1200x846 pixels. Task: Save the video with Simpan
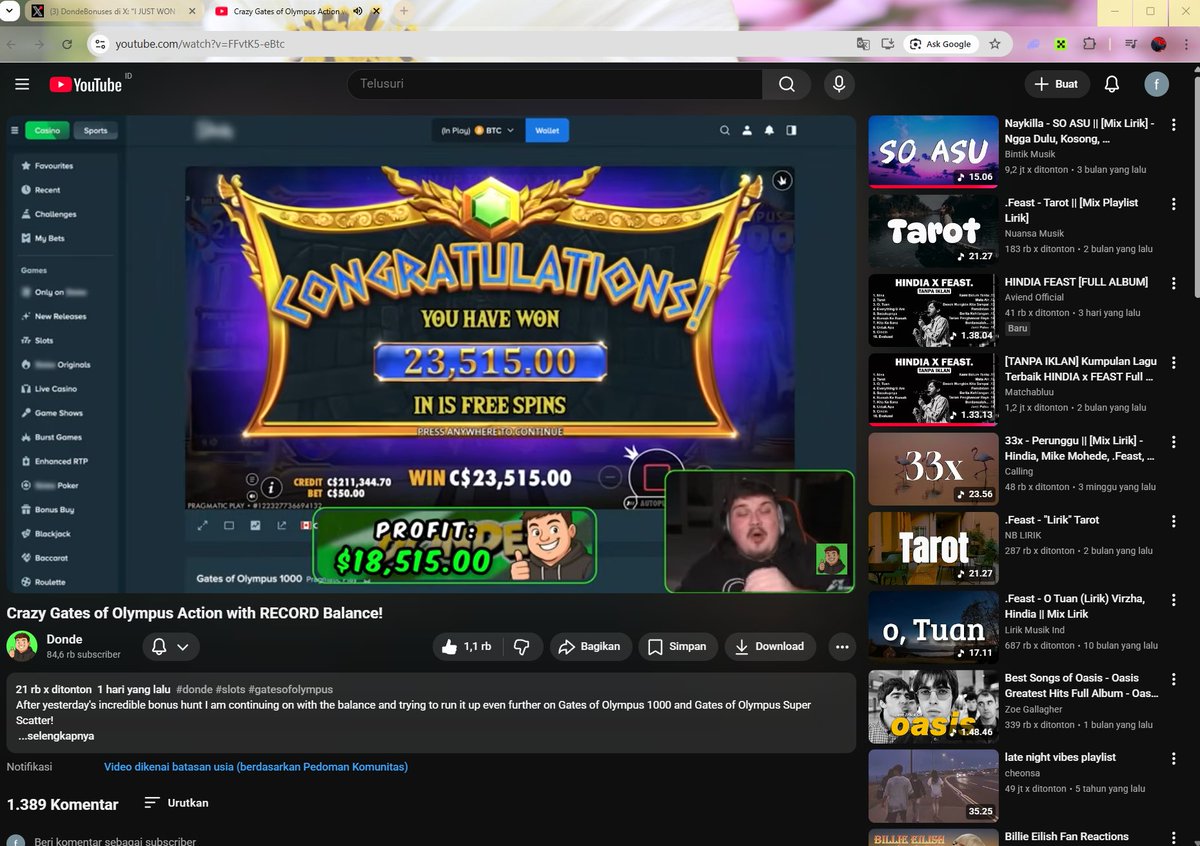click(x=677, y=647)
